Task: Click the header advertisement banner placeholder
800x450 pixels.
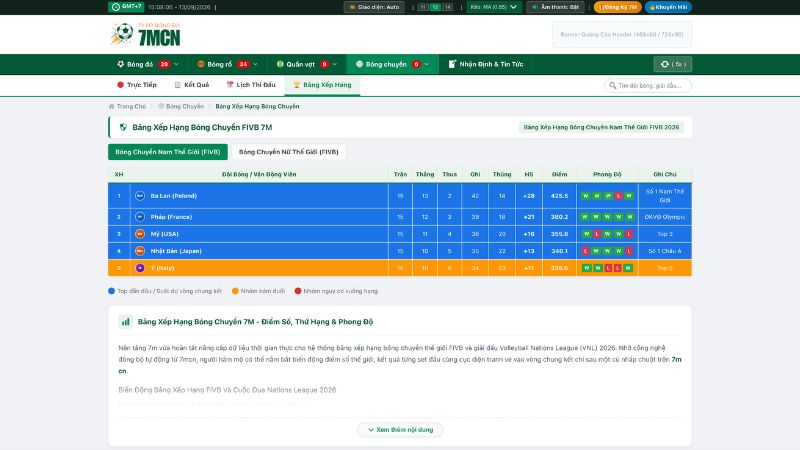Action: [622, 35]
